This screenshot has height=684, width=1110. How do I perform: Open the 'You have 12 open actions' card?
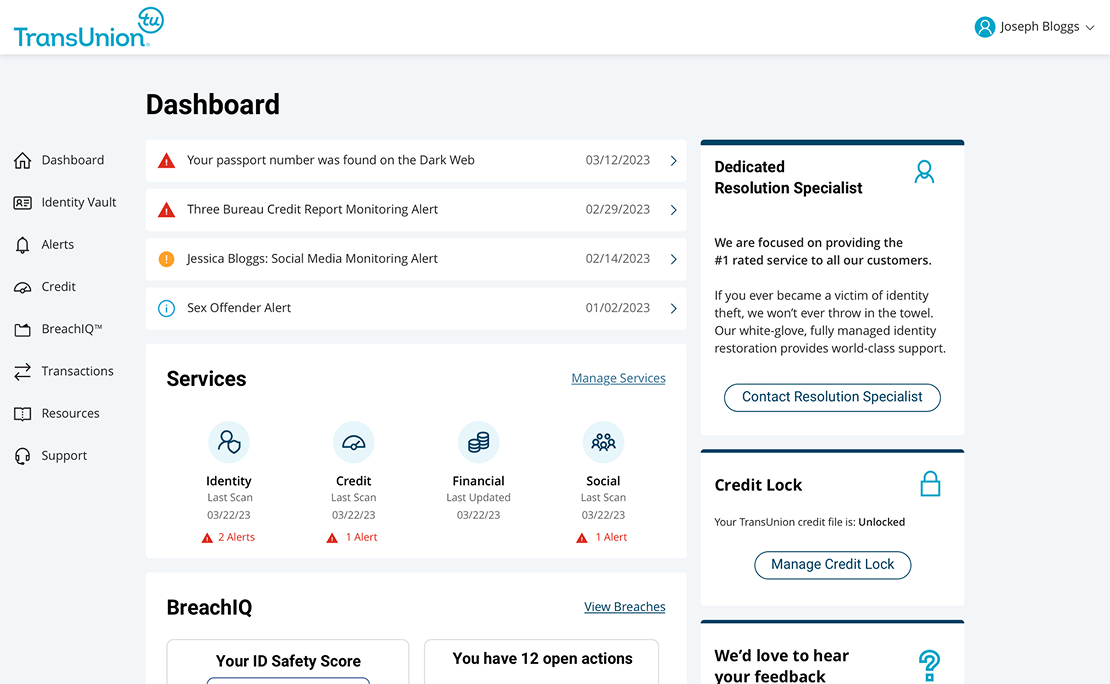click(542, 662)
